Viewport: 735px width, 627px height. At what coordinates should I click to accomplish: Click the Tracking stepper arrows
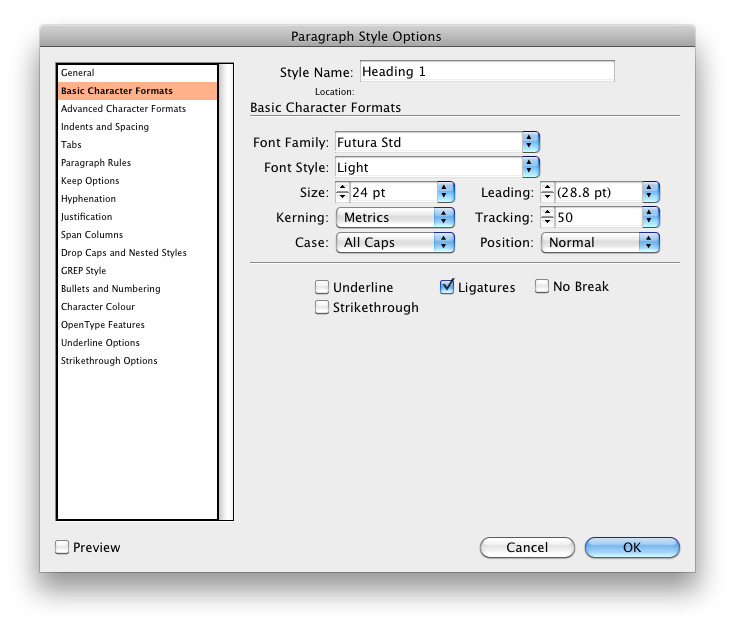(x=547, y=217)
